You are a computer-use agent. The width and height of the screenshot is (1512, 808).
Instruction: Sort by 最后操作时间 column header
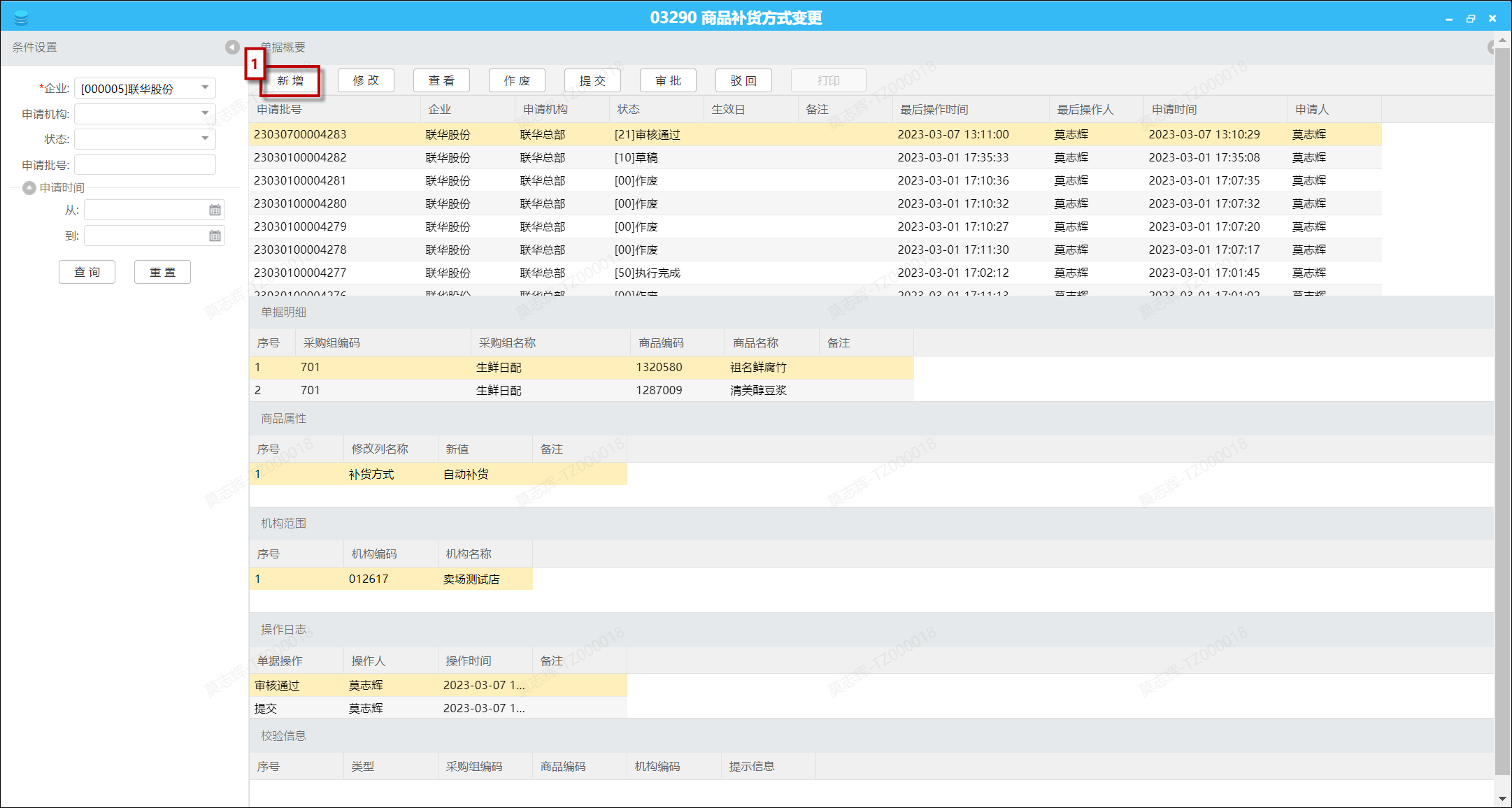(971, 109)
